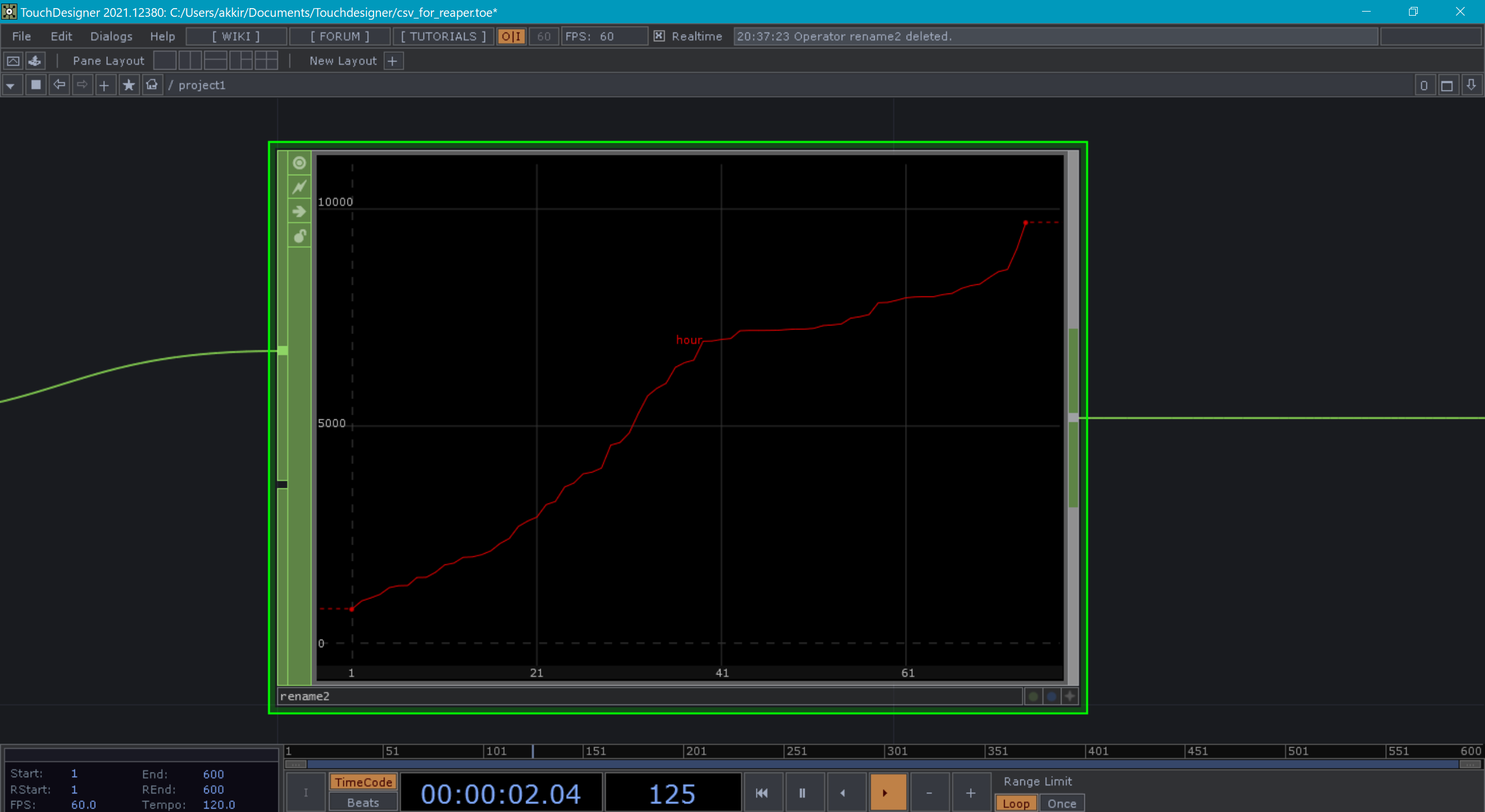1485x812 pixels.
Task: Open the pane type dropdown arrow
Action: pos(10,85)
